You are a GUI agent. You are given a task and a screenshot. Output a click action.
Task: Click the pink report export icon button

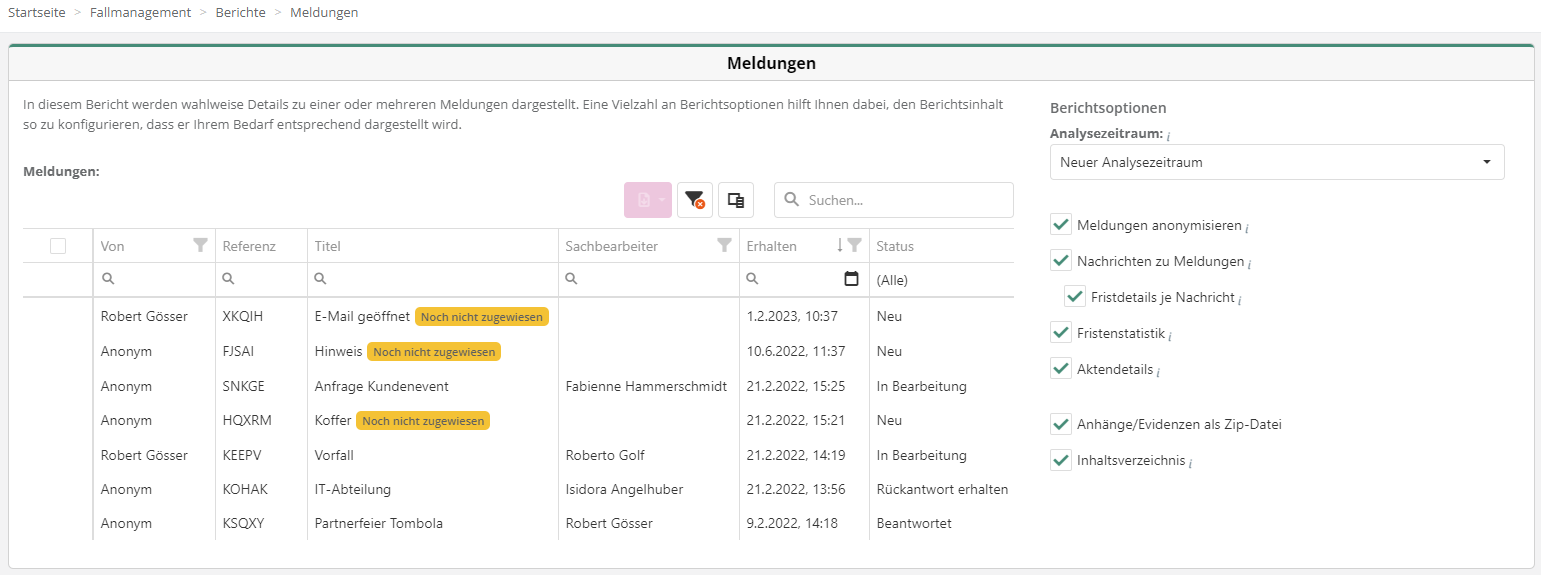tap(643, 200)
